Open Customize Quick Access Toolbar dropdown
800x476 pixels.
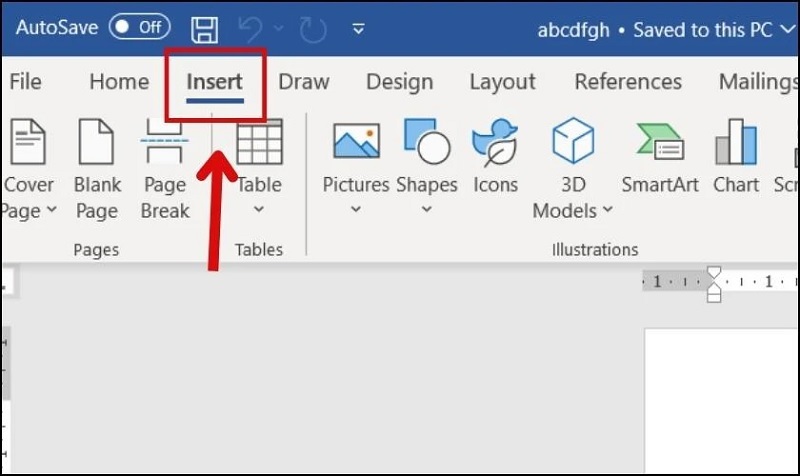pyautogui.click(x=359, y=29)
